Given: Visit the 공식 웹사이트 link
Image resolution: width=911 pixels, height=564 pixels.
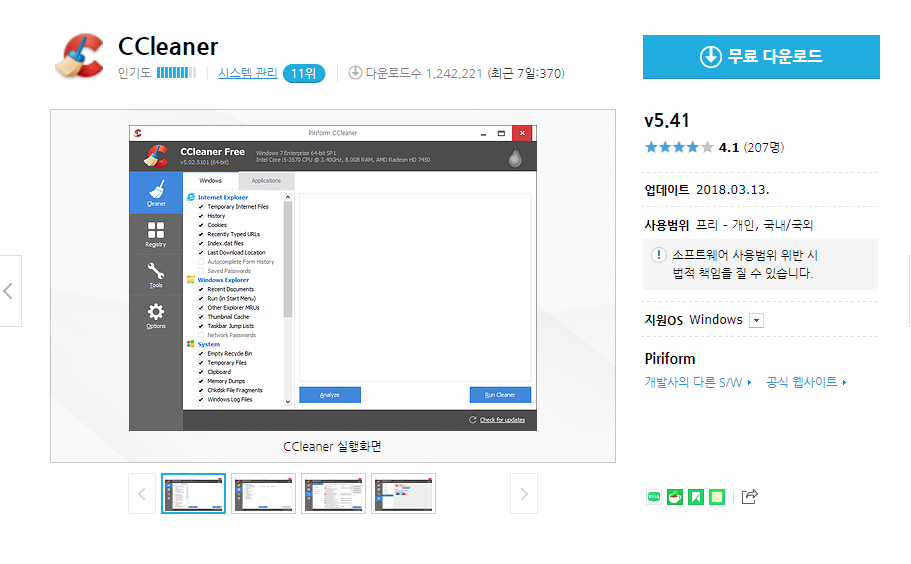Looking at the screenshot, I should coord(806,382).
